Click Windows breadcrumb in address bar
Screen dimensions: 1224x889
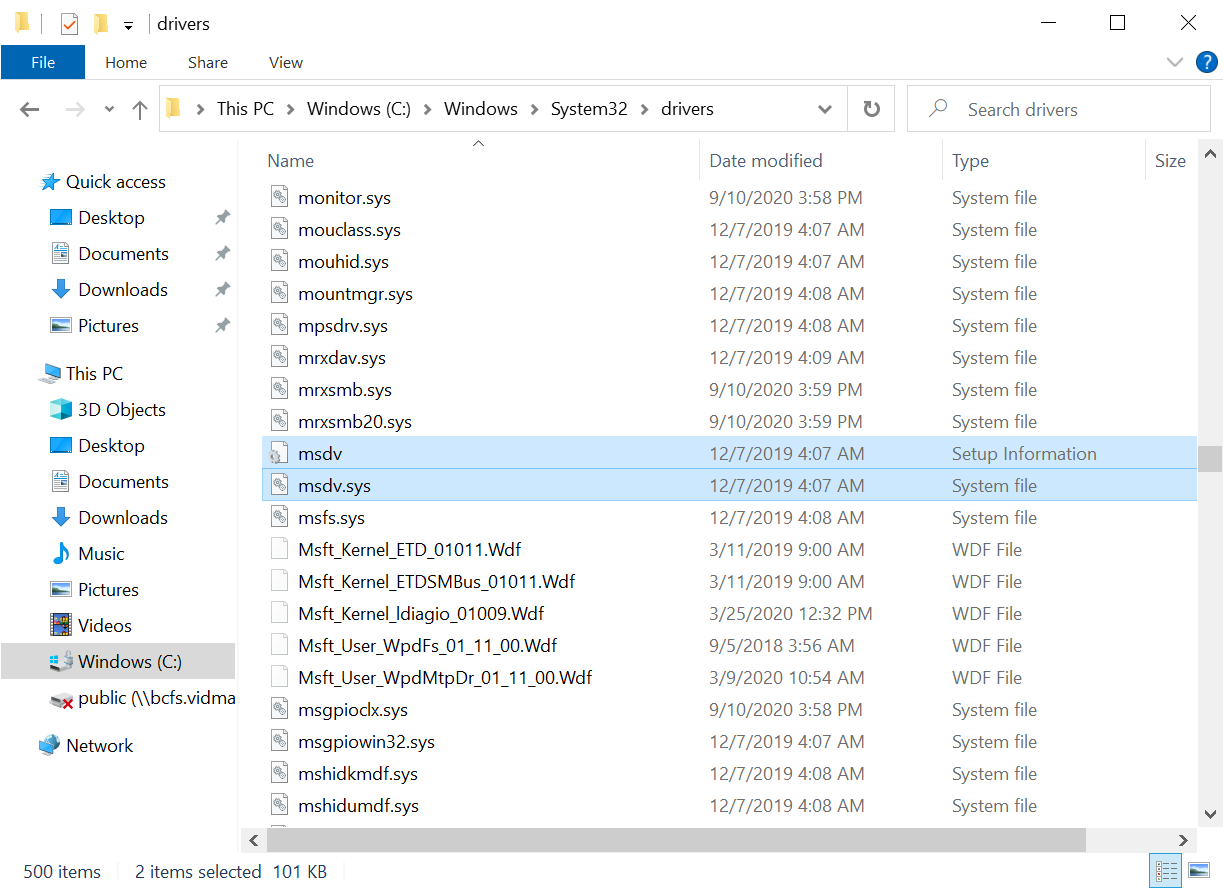pyautogui.click(x=481, y=109)
